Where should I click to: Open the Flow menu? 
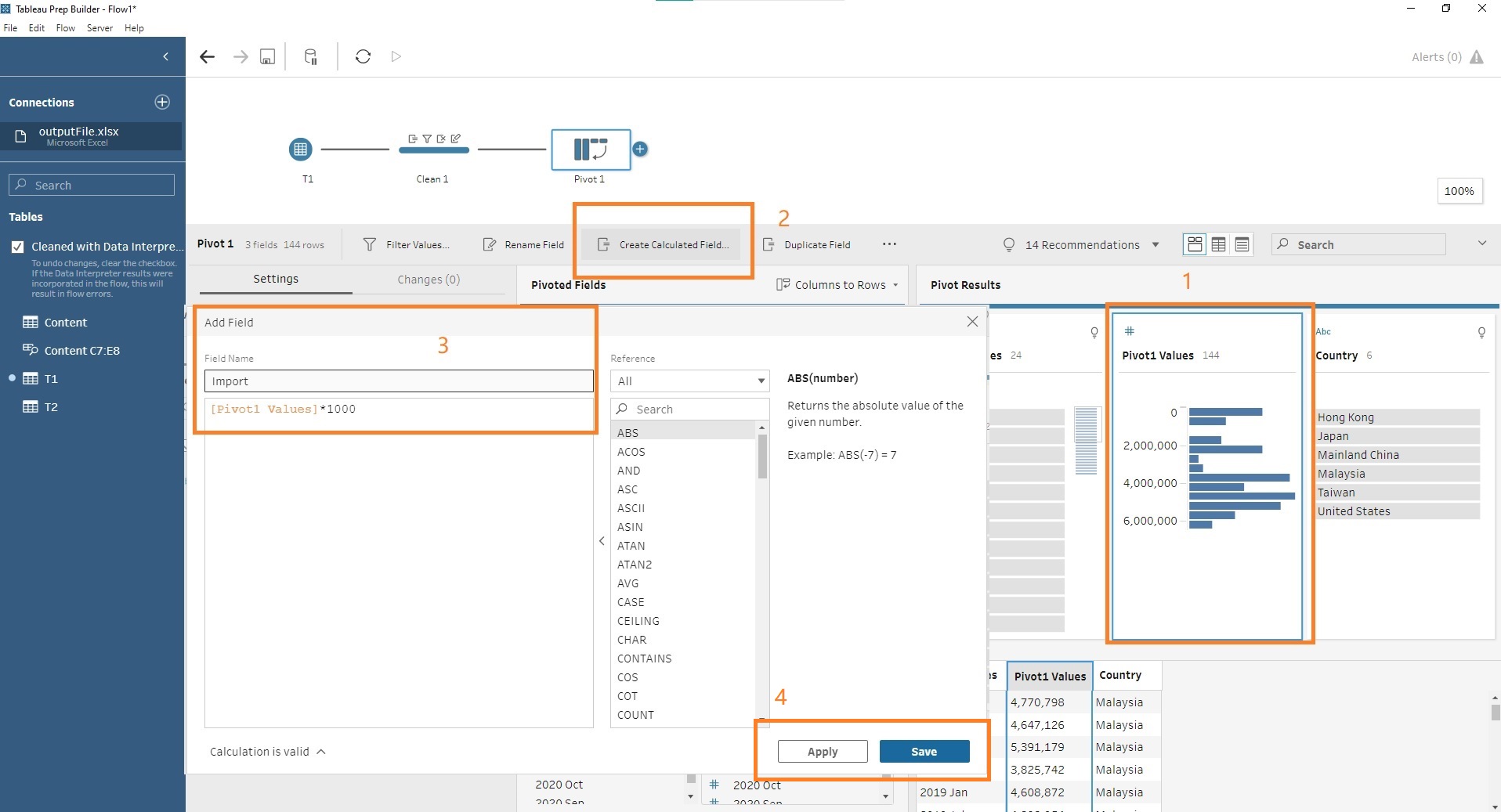pyautogui.click(x=66, y=28)
